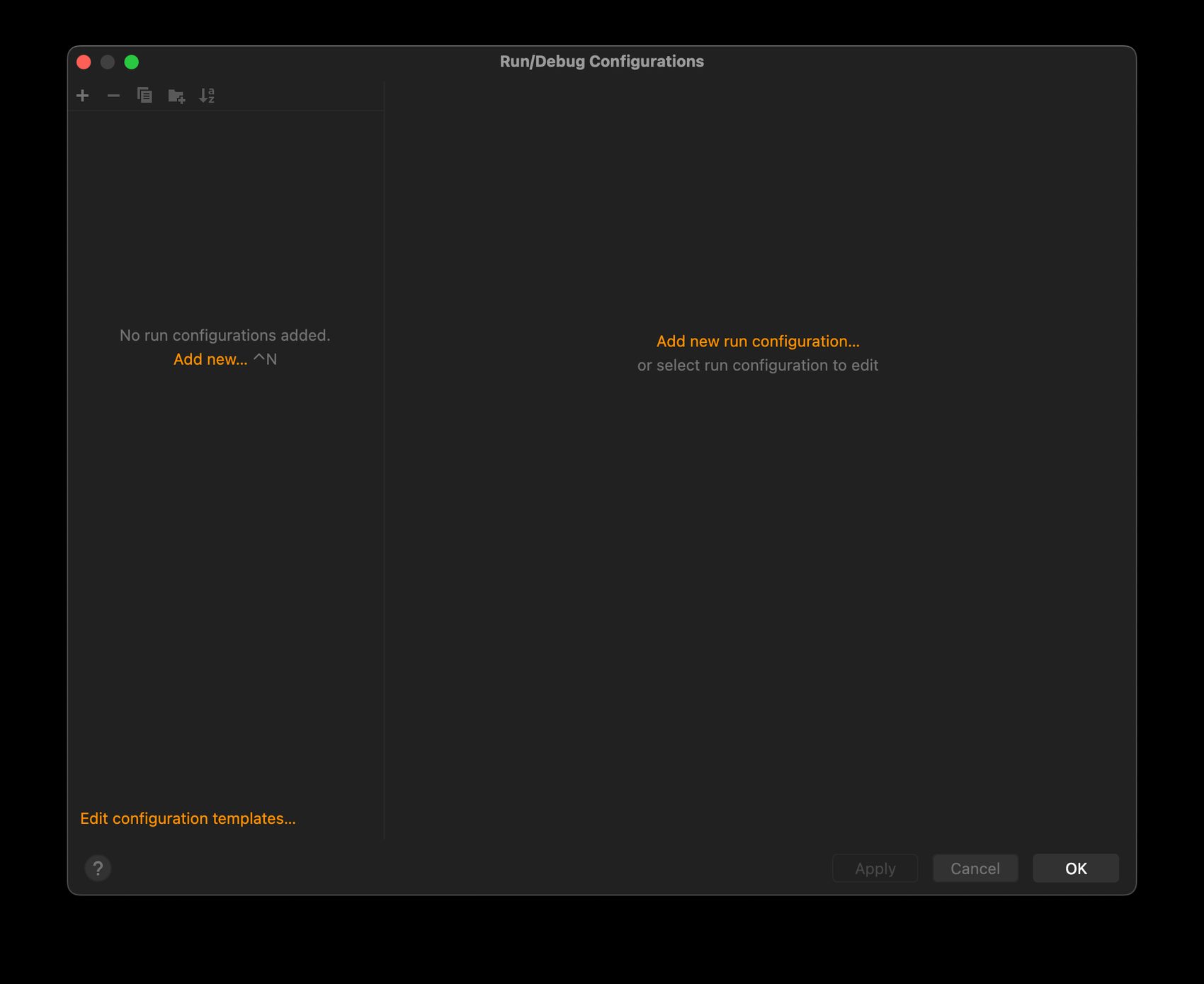Click "or select run configuration to edit" text

click(x=757, y=366)
